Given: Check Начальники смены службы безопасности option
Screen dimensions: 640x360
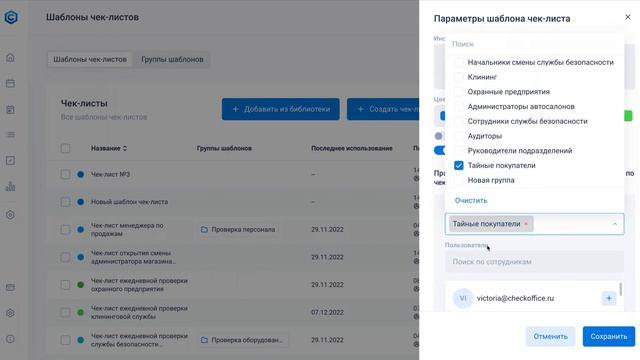Looking at the screenshot, I should pyautogui.click(x=459, y=62).
